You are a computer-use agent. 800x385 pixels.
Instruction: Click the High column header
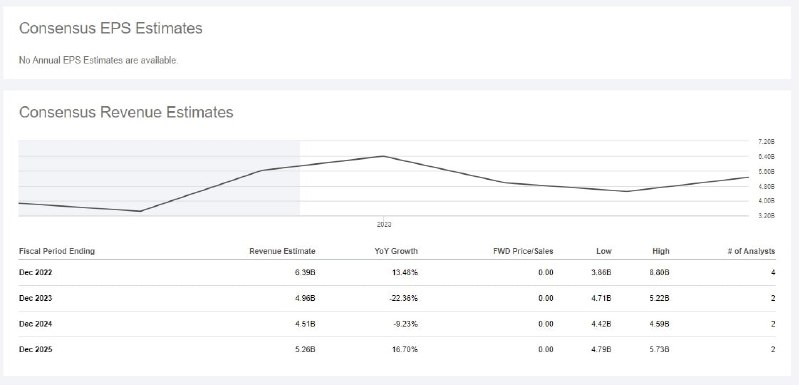661,251
